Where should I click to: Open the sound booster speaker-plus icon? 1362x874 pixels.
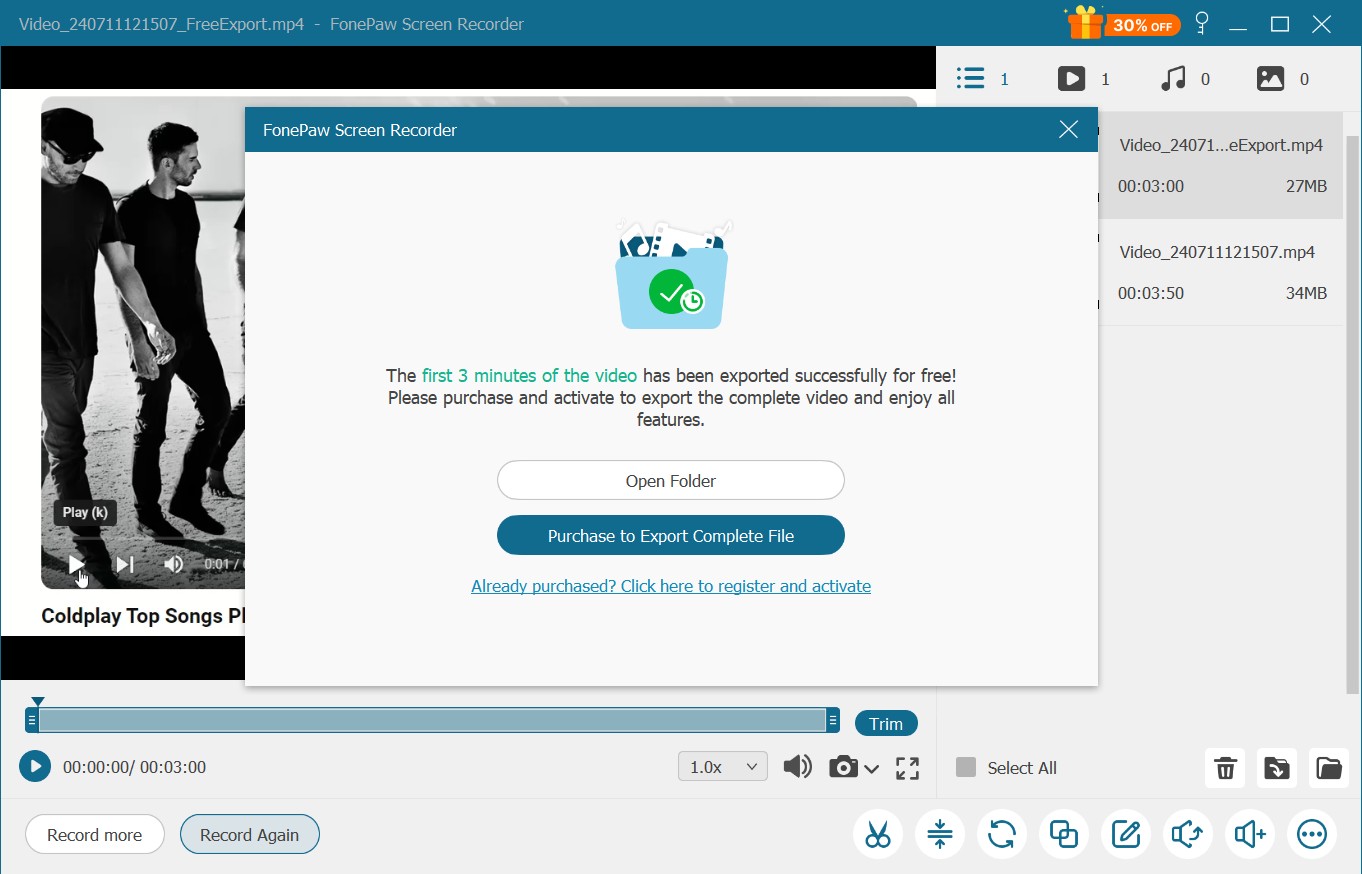pyautogui.click(x=1250, y=834)
